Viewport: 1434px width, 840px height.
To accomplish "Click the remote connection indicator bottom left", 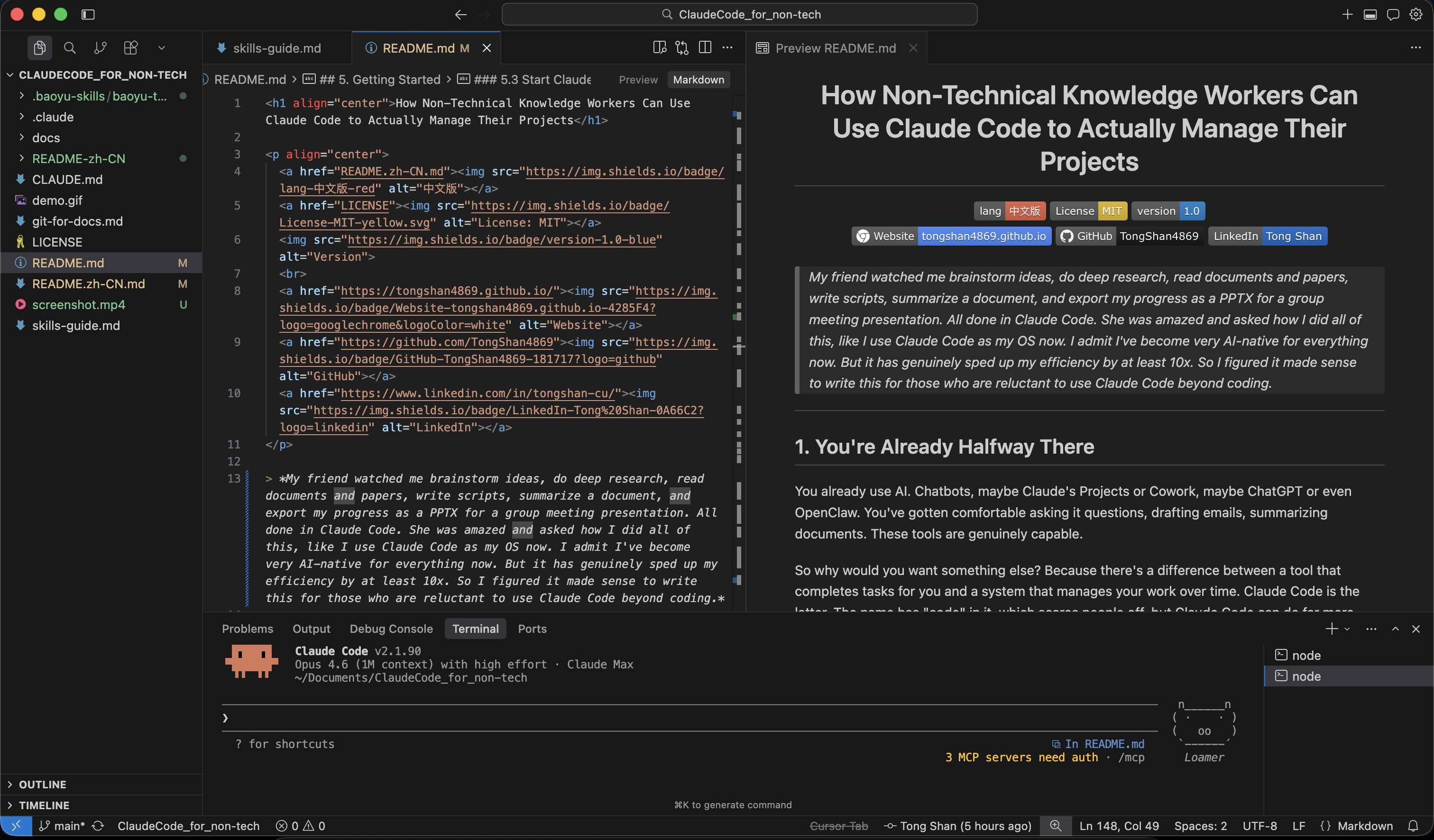I will (x=15, y=826).
